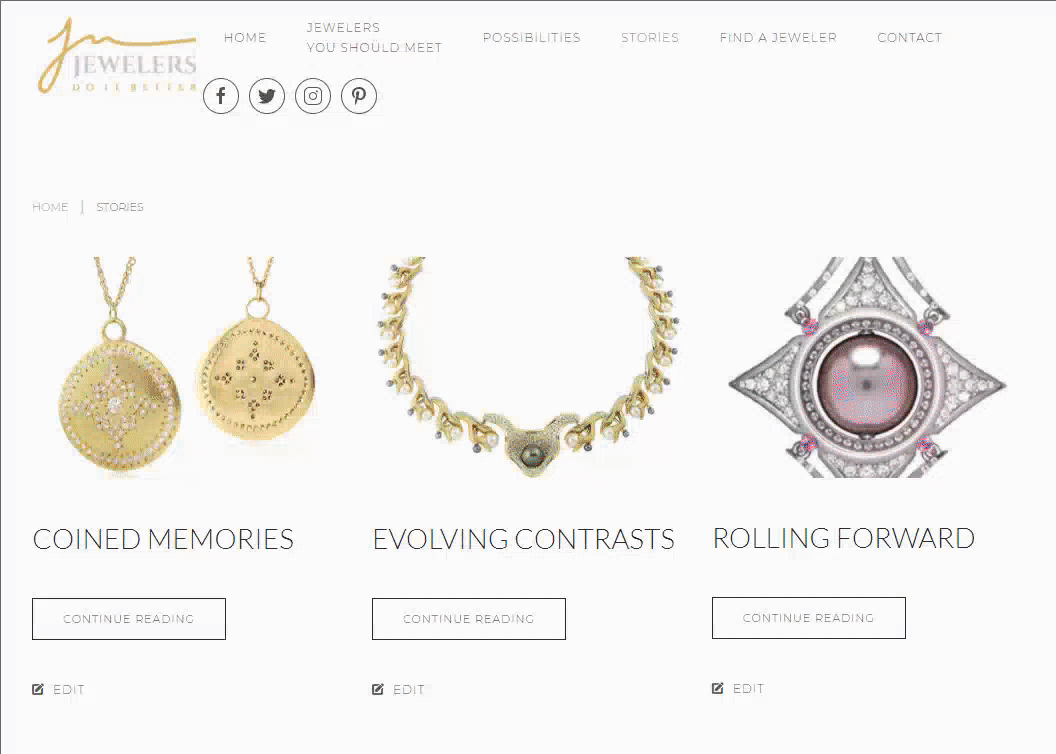Viewport: 1056px width, 754px height.
Task: Open the Instagram social icon
Action: pos(313,96)
